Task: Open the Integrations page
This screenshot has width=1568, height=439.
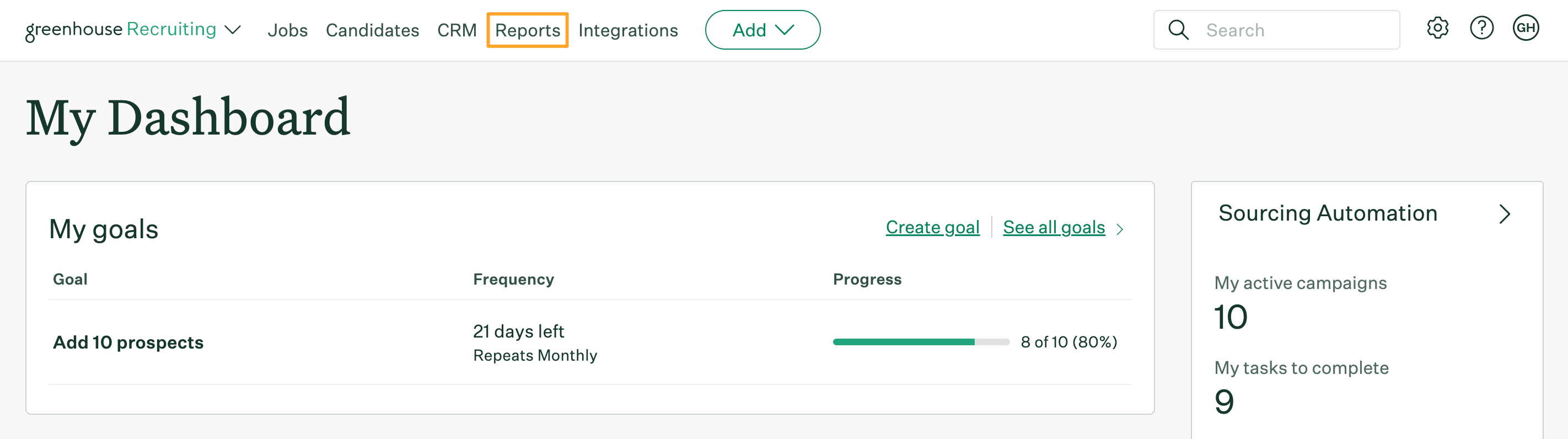Action: pos(627,30)
